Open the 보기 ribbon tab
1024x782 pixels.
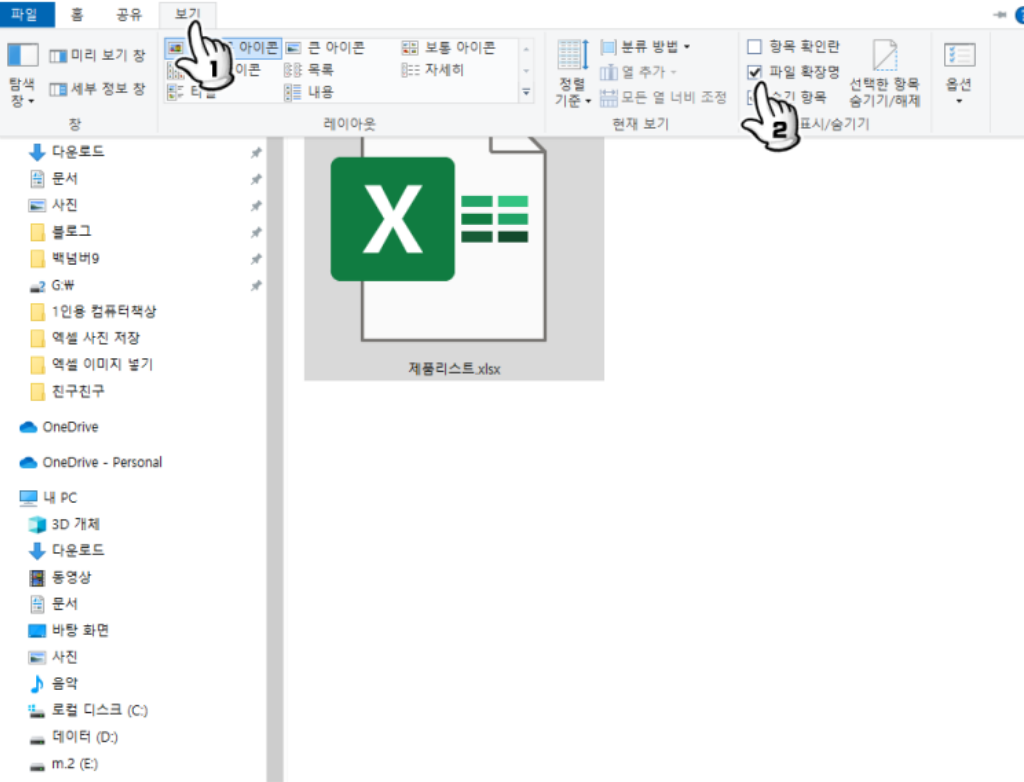tap(187, 14)
